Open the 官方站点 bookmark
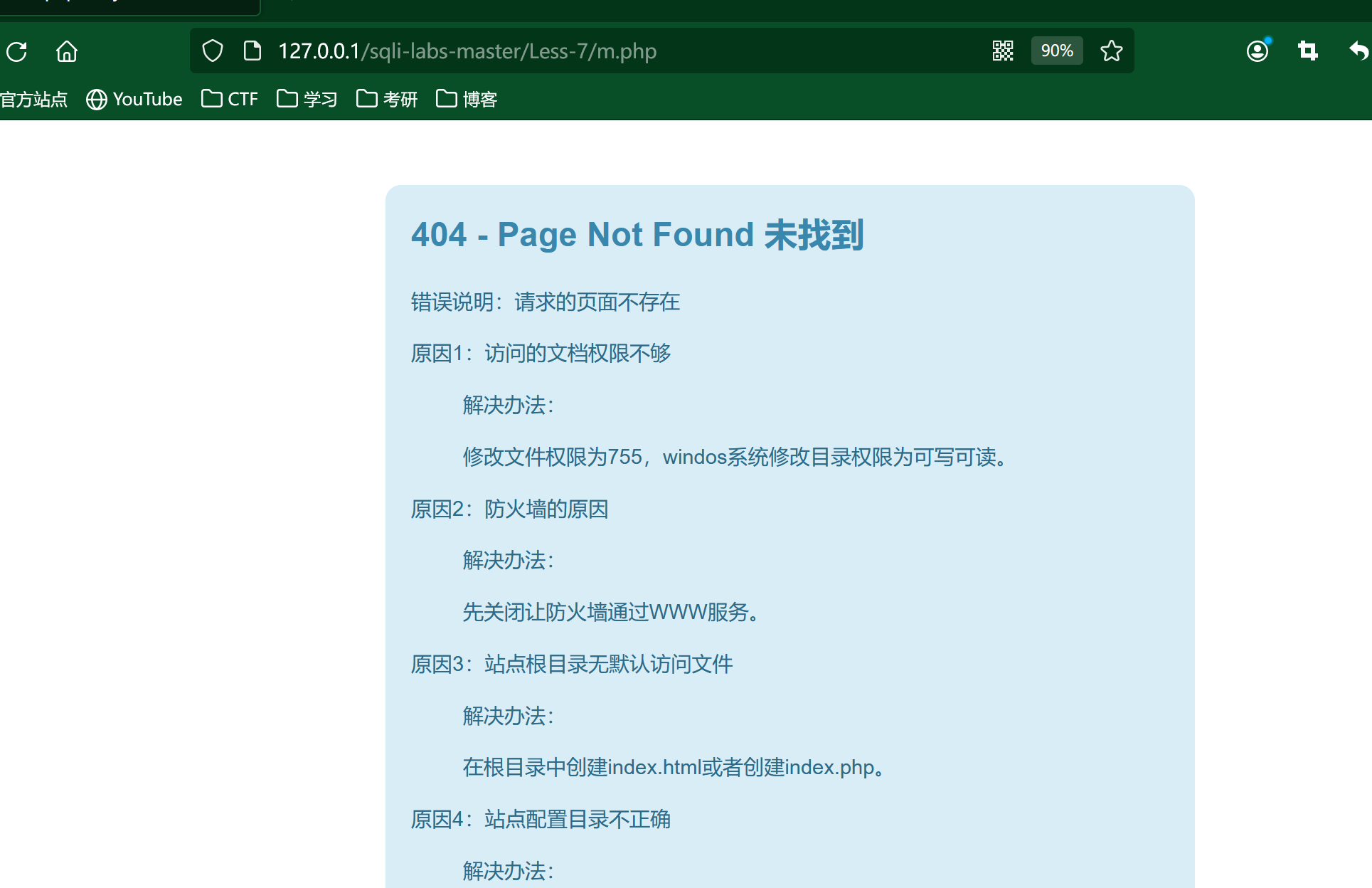The image size is (1372, 888). point(33,99)
